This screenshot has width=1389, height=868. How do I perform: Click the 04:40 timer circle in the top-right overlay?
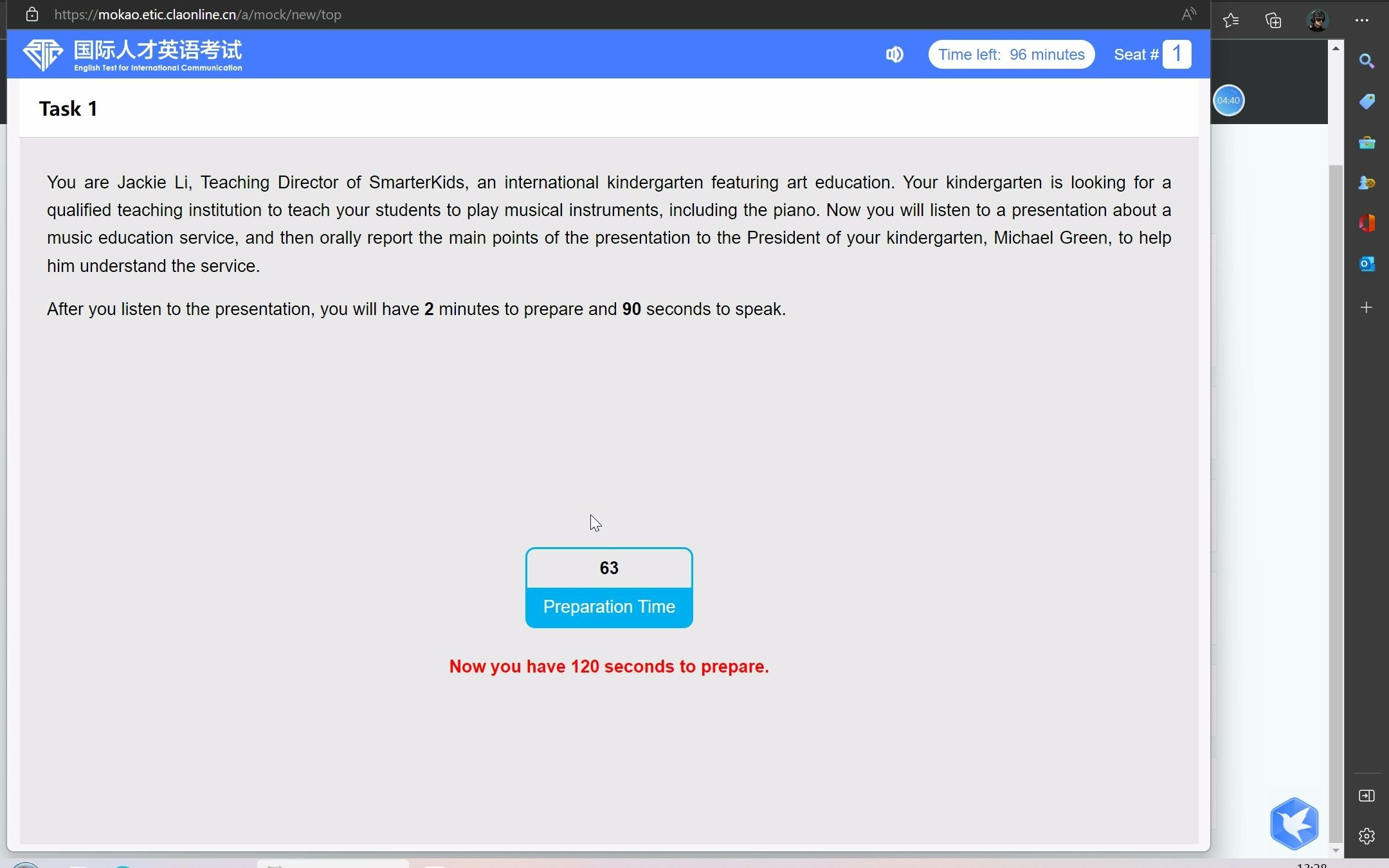pos(1228,100)
